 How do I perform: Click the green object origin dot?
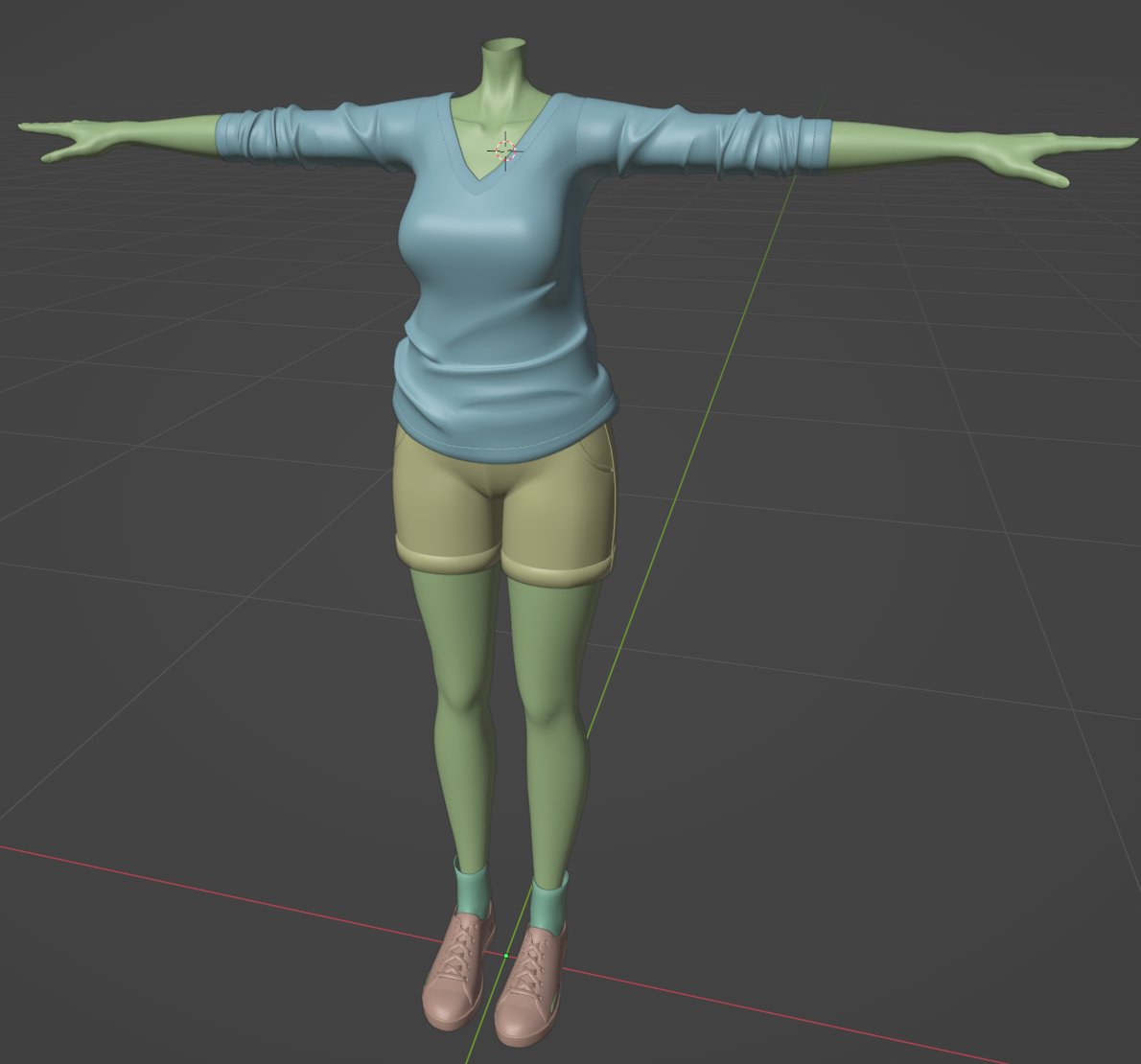505,956
